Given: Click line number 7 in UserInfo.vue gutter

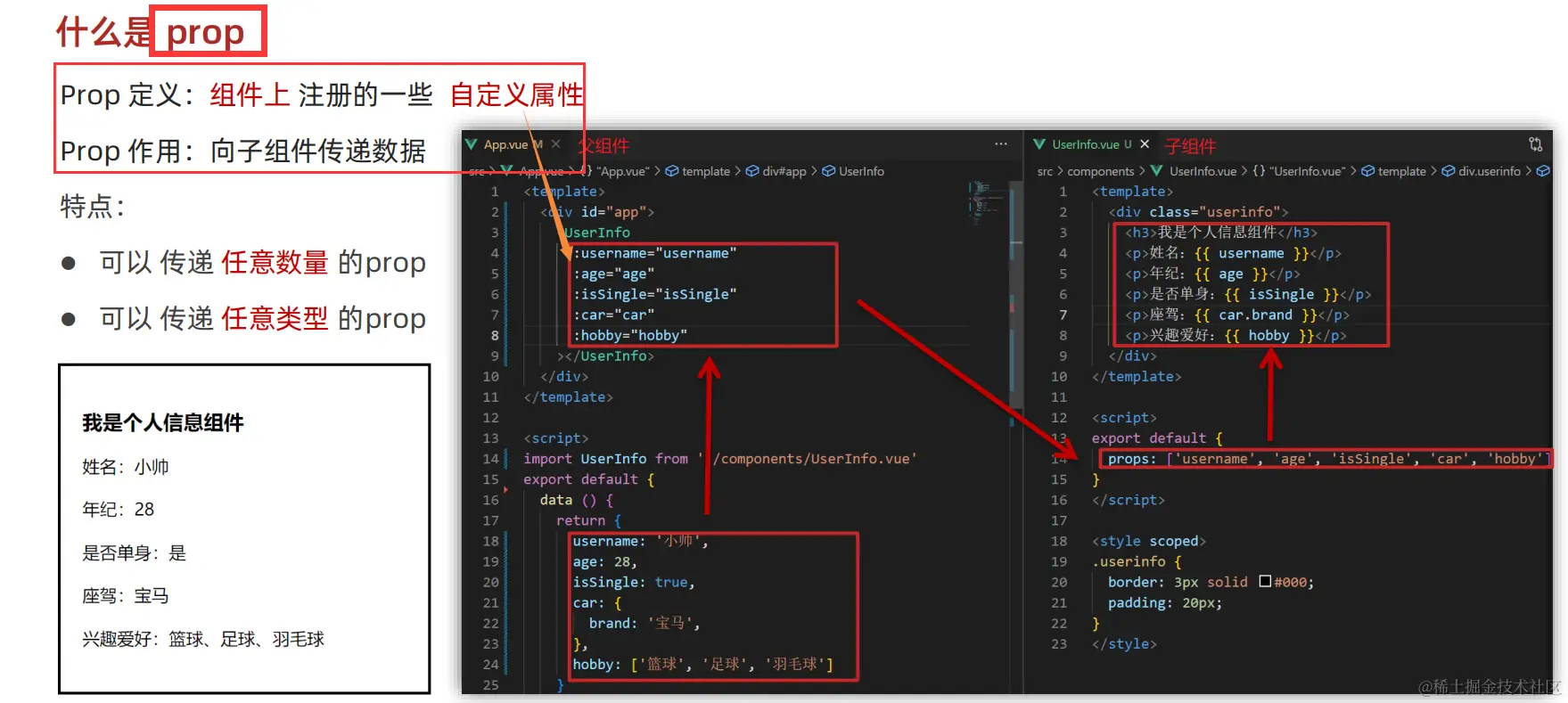Looking at the screenshot, I should point(1063,315).
